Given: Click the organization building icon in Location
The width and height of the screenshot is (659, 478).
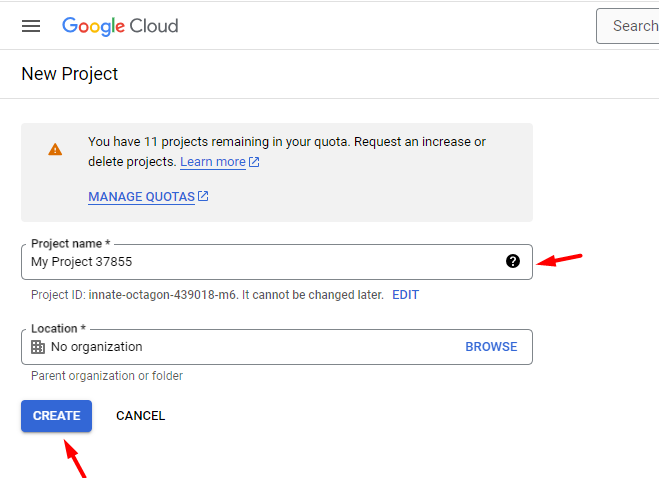Looking at the screenshot, I should (38, 347).
